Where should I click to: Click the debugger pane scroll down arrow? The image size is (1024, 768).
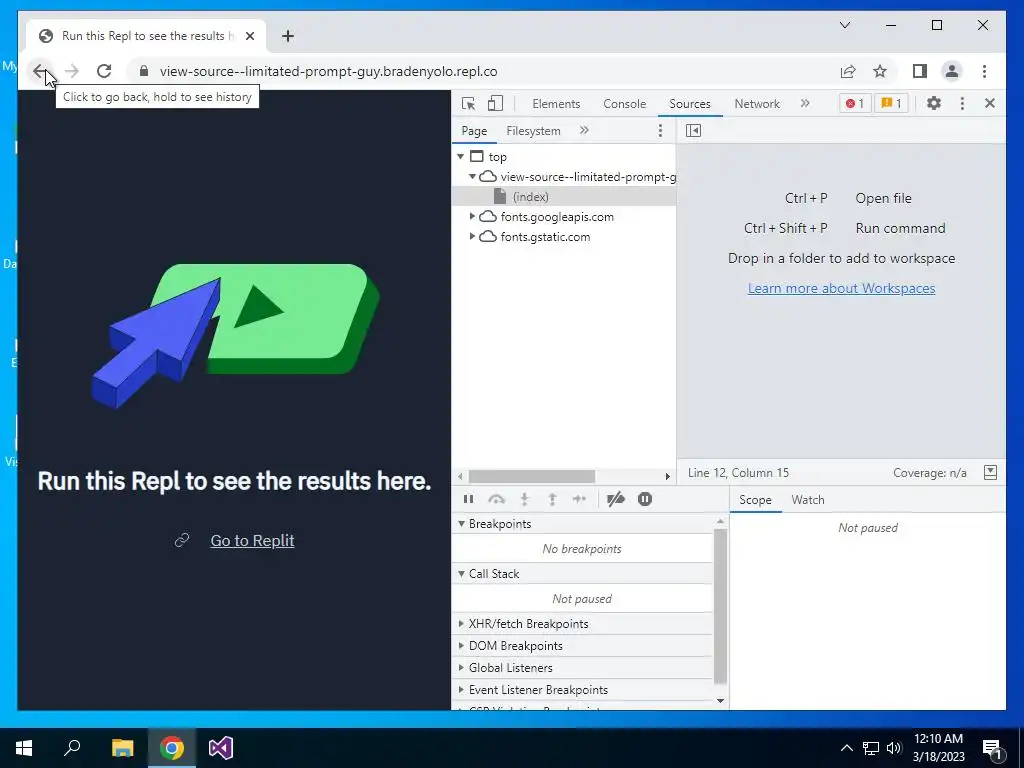coord(720,701)
